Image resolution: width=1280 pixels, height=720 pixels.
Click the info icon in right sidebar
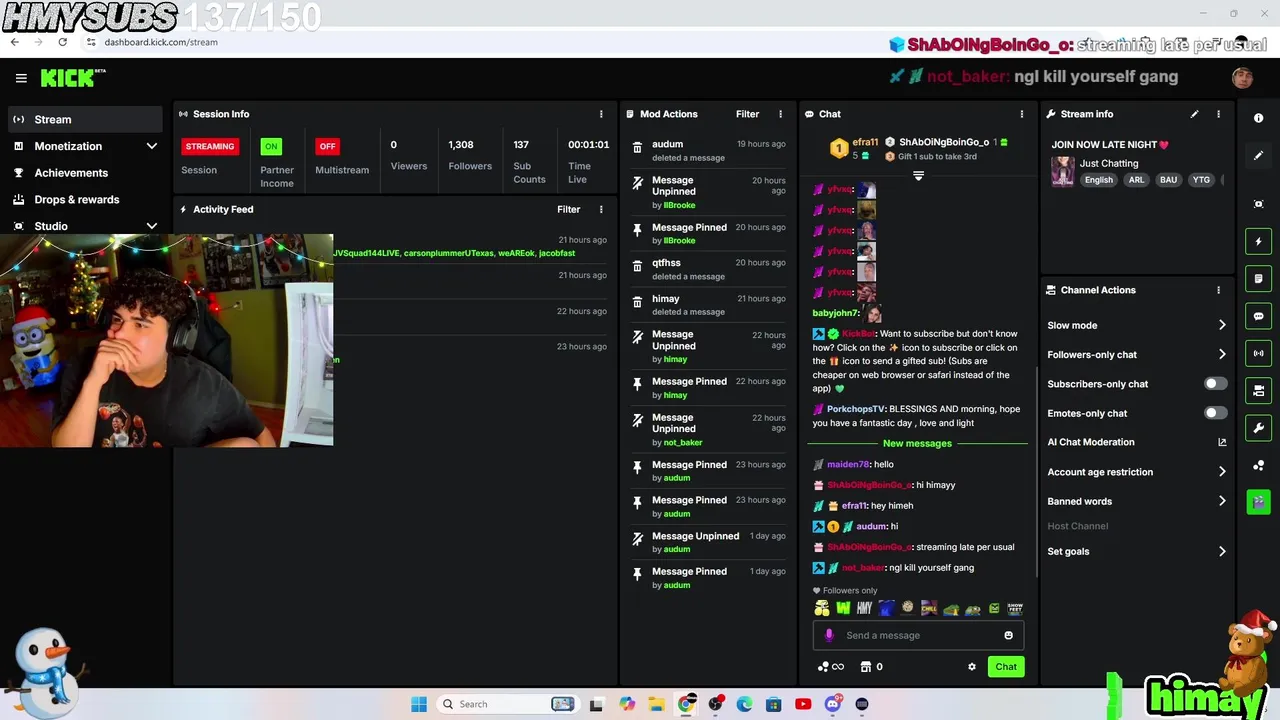[1259, 118]
